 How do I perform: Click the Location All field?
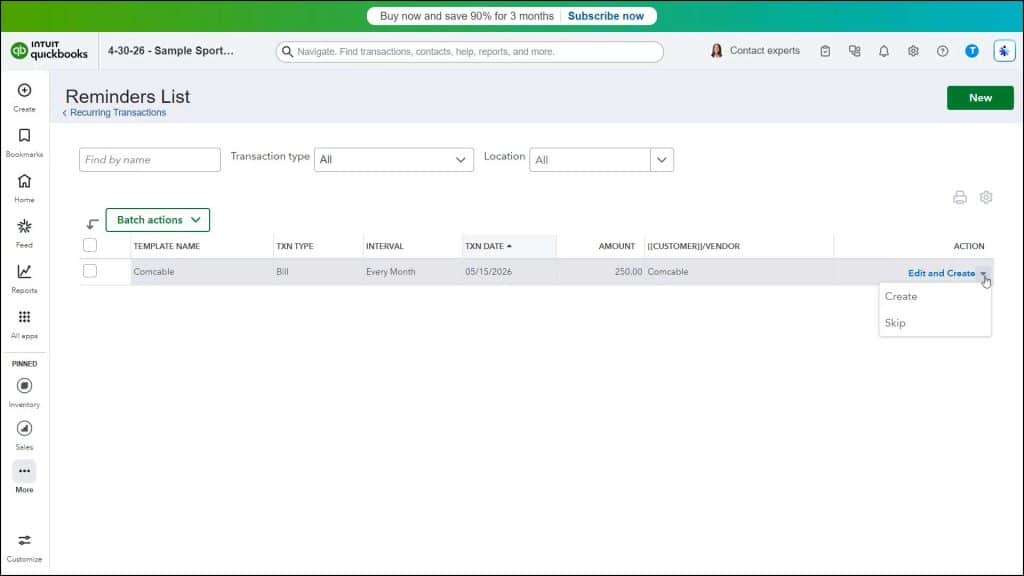click(x=590, y=160)
